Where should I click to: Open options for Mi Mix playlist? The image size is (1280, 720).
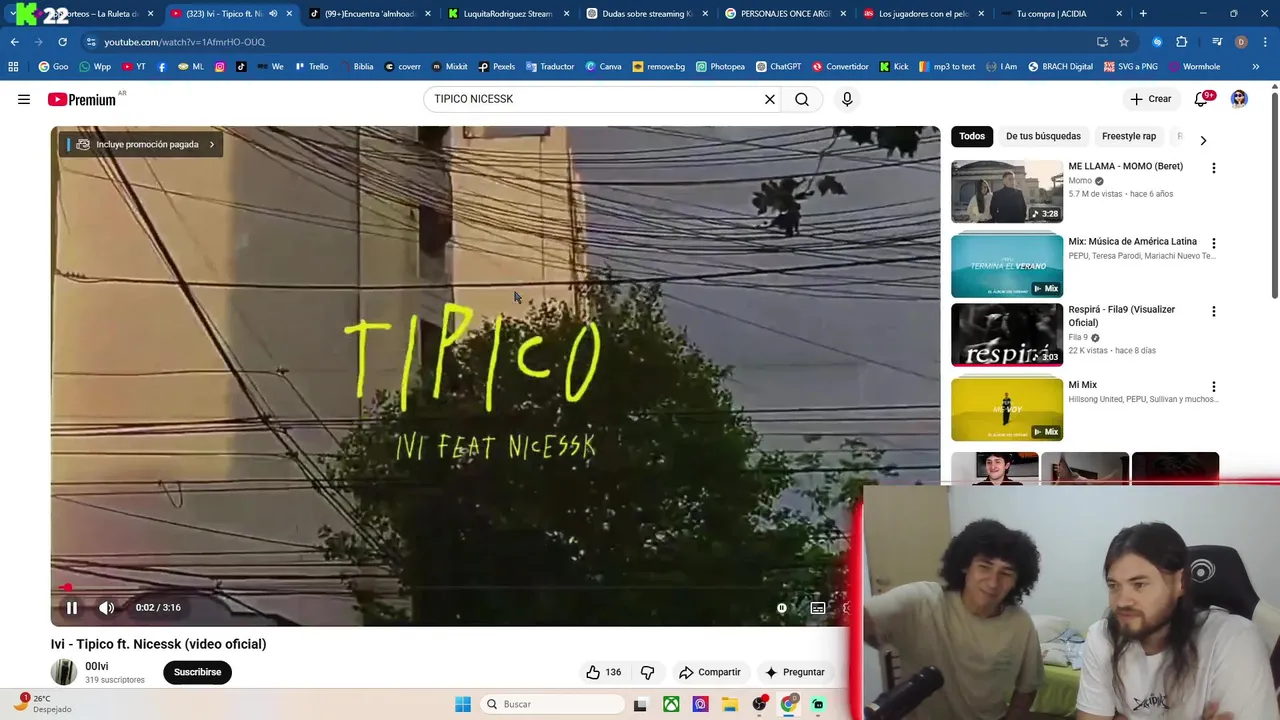(x=1214, y=386)
